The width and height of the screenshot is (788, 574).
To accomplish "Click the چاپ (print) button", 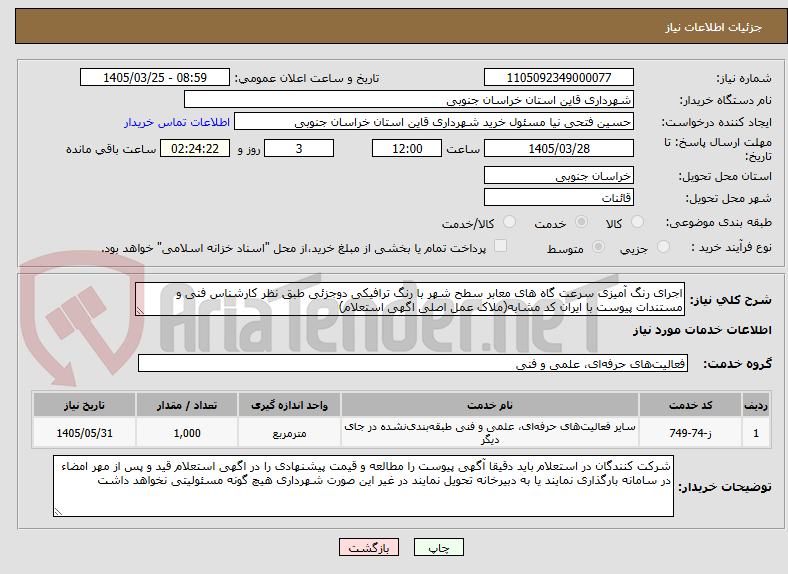I will (x=438, y=547).
